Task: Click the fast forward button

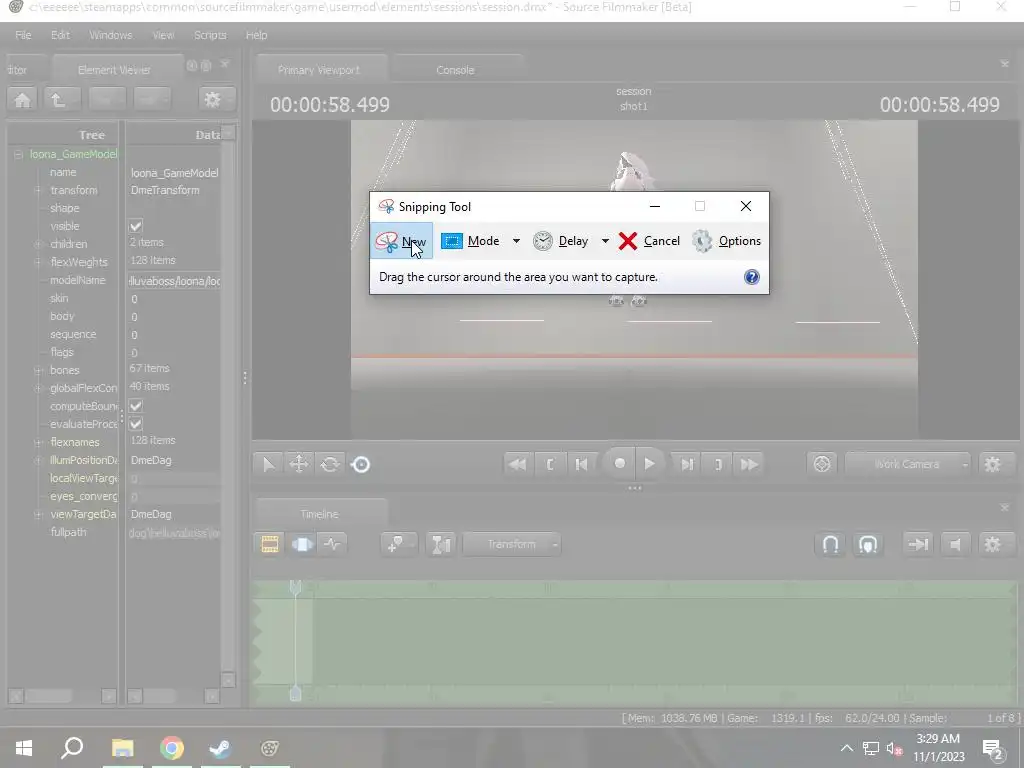Action: pos(750,464)
